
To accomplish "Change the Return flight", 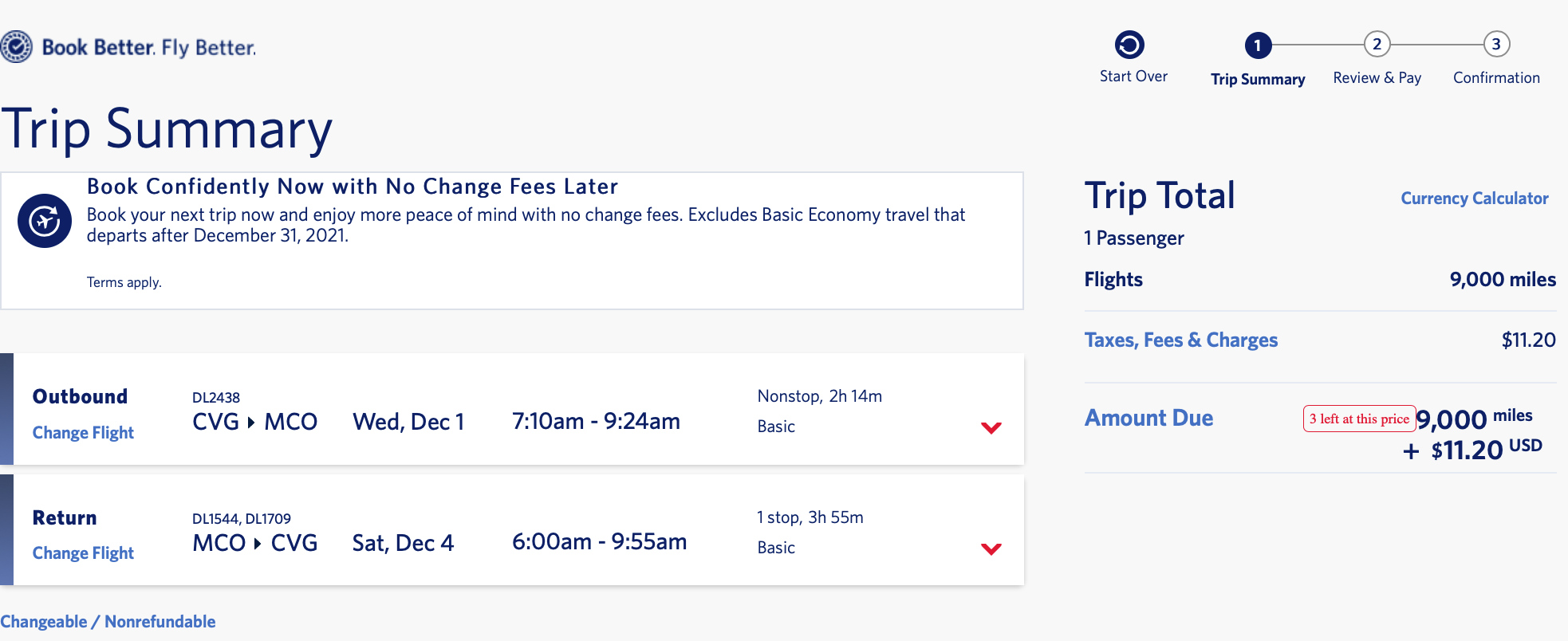I will (83, 553).
